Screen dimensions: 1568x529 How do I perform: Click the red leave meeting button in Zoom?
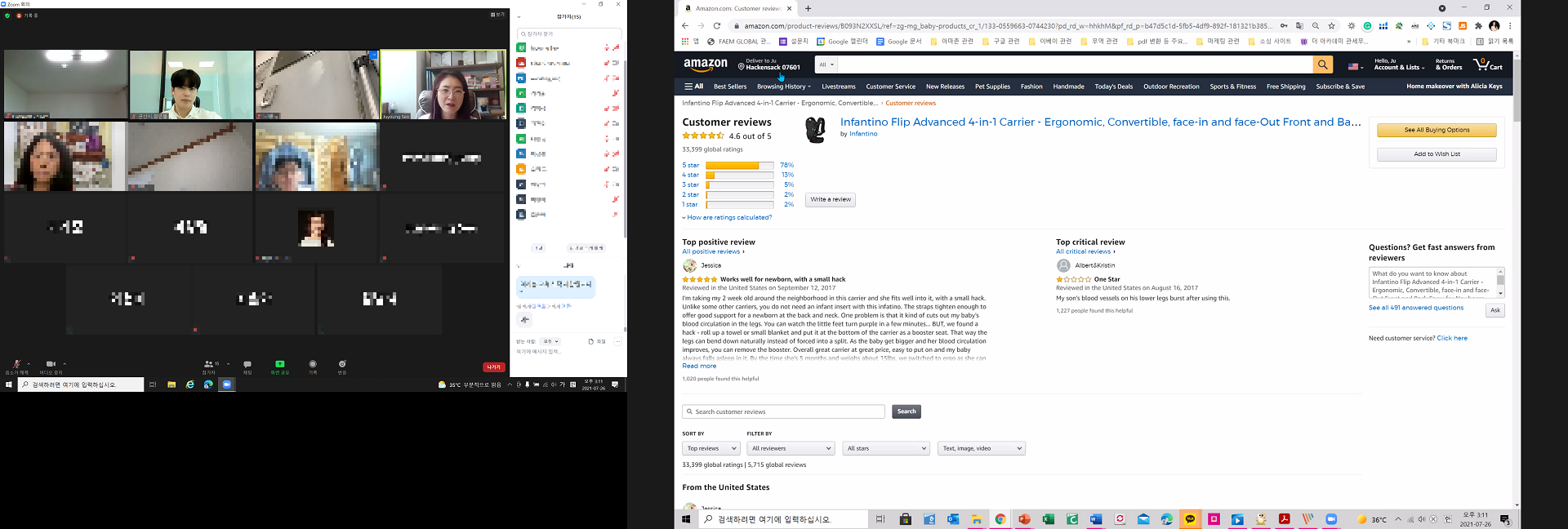tap(493, 367)
